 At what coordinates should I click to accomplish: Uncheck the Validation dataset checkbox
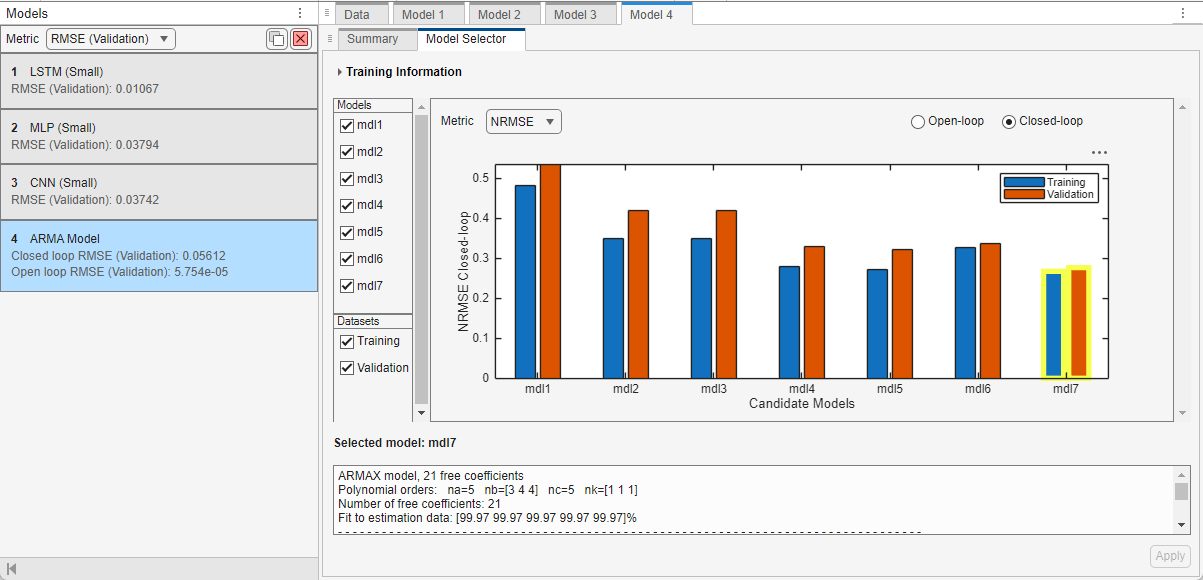(x=347, y=368)
